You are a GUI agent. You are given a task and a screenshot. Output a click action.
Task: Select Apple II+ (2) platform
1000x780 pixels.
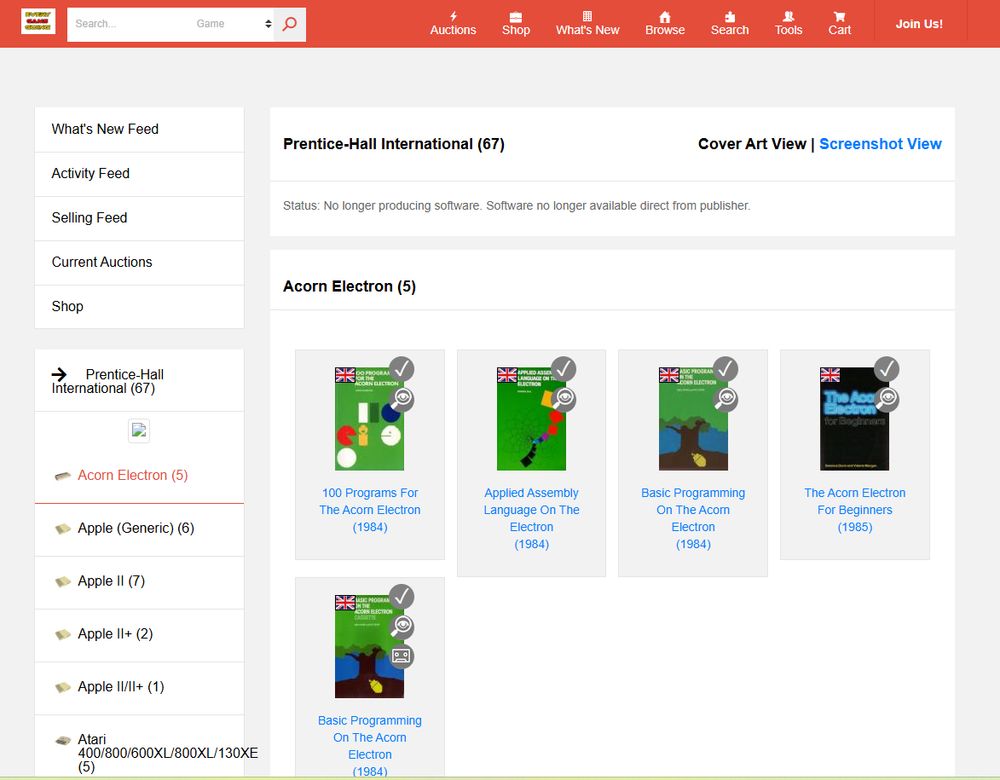click(115, 634)
